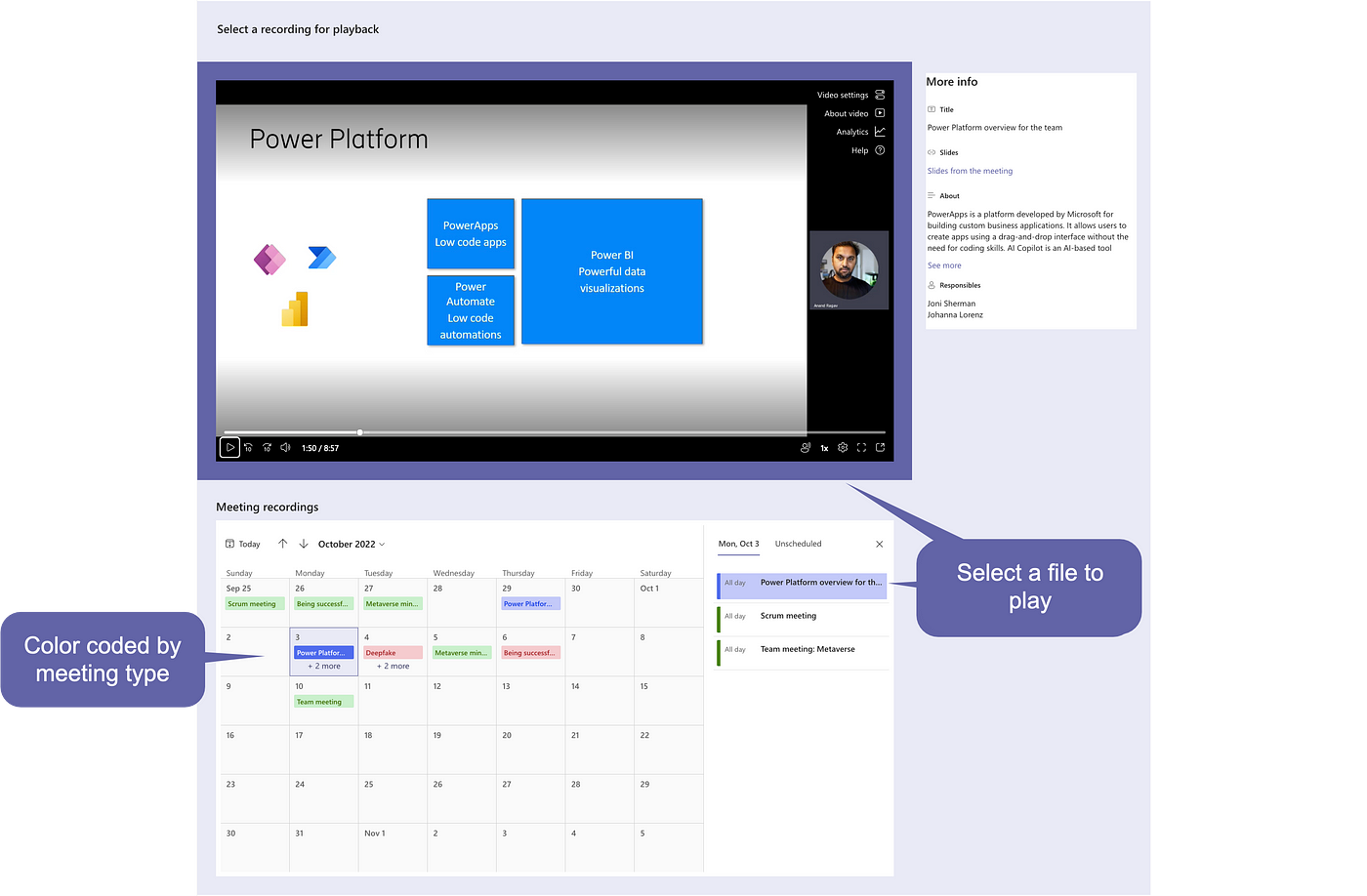Open the Being successful event on October 6
The width and height of the screenshot is (1367, 896).
click(x=531, y=653)
